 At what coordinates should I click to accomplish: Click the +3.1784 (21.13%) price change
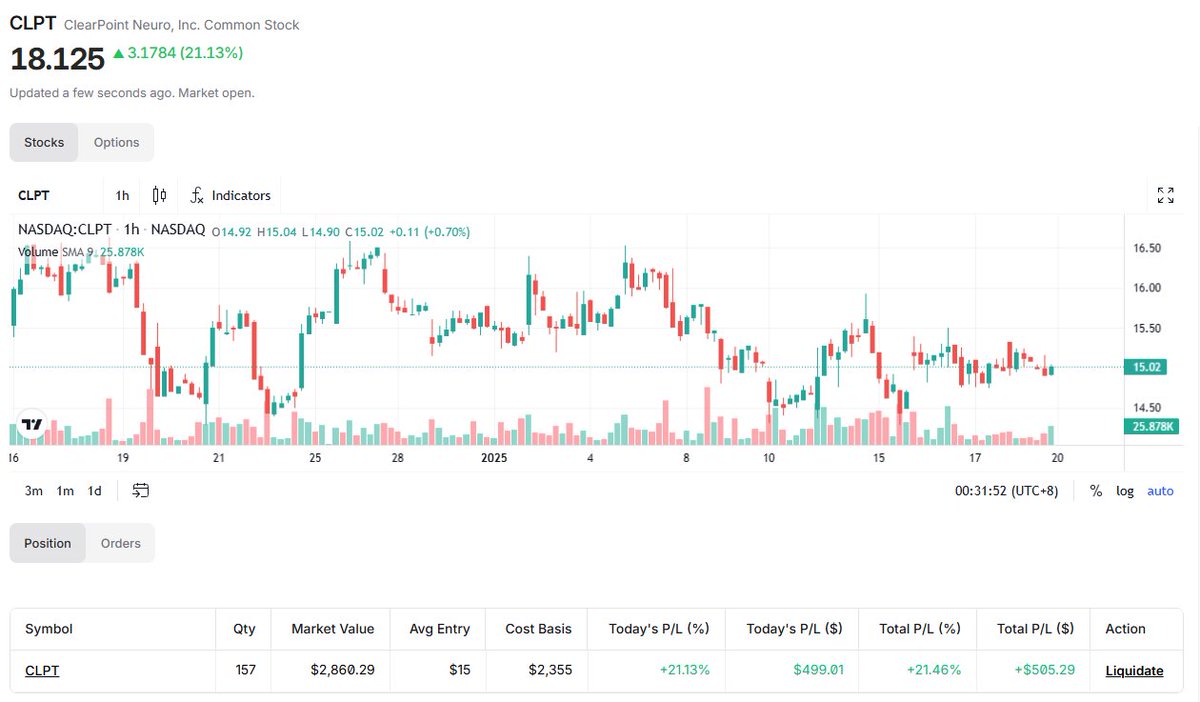tap(178, 53)
